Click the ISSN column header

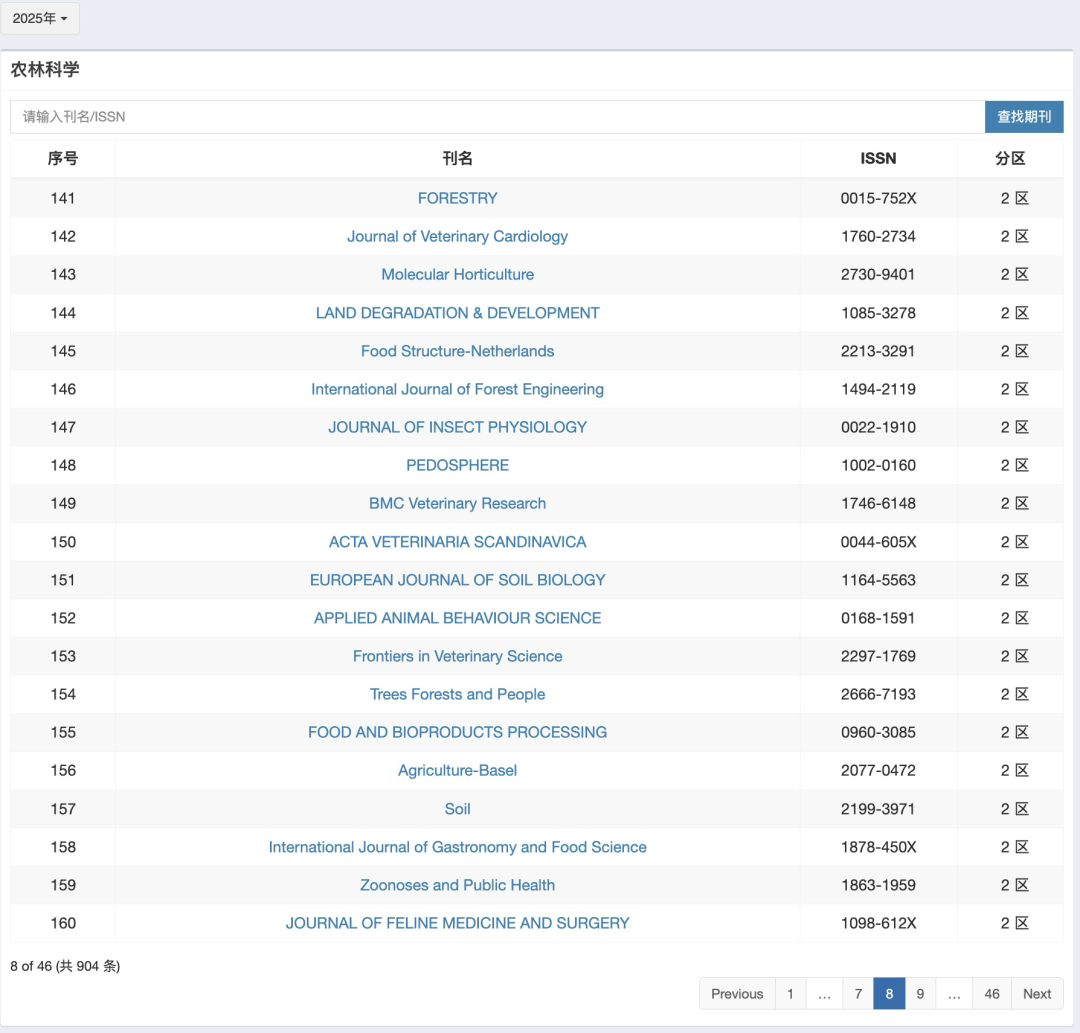point(878,158)
